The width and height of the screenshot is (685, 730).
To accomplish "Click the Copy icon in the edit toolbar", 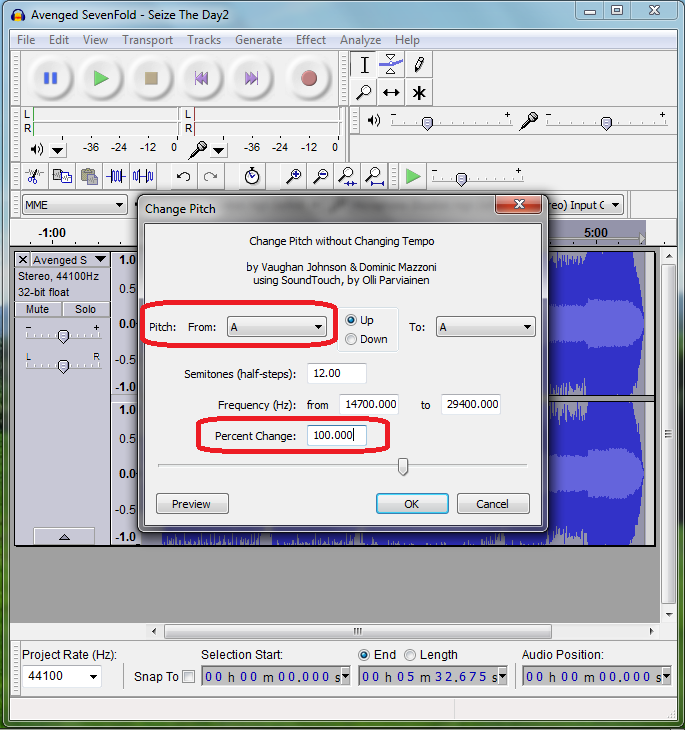I will tap(62, 176).
